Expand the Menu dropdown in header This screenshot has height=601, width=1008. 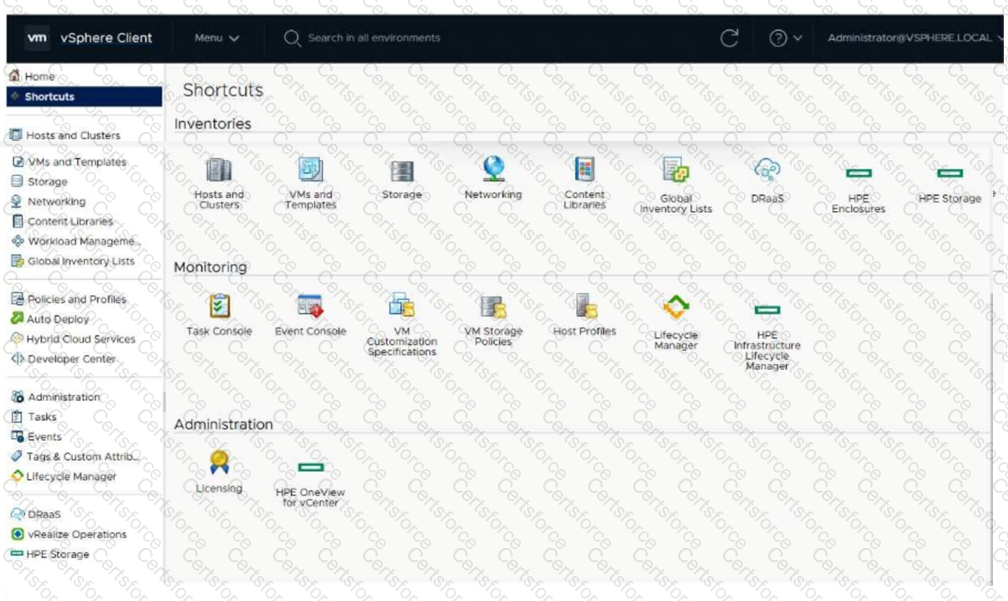[x=217, y=38]
